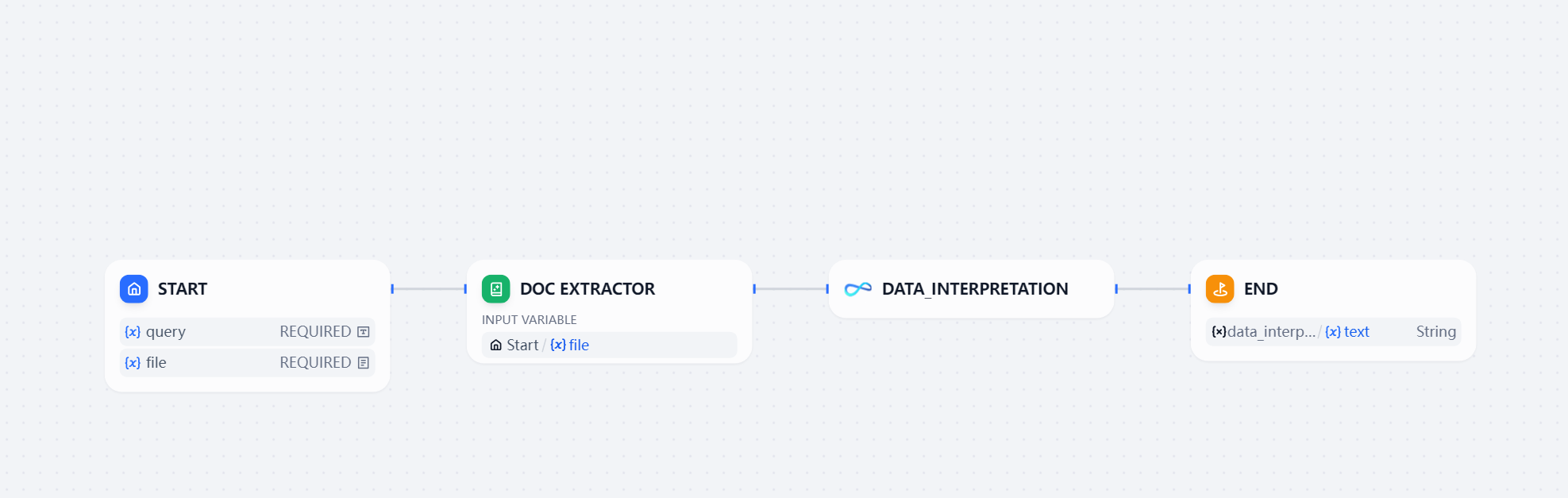This screenshot has width=1568, height=498.
Task: Click the blue home icon on START node
Action: 134,289
